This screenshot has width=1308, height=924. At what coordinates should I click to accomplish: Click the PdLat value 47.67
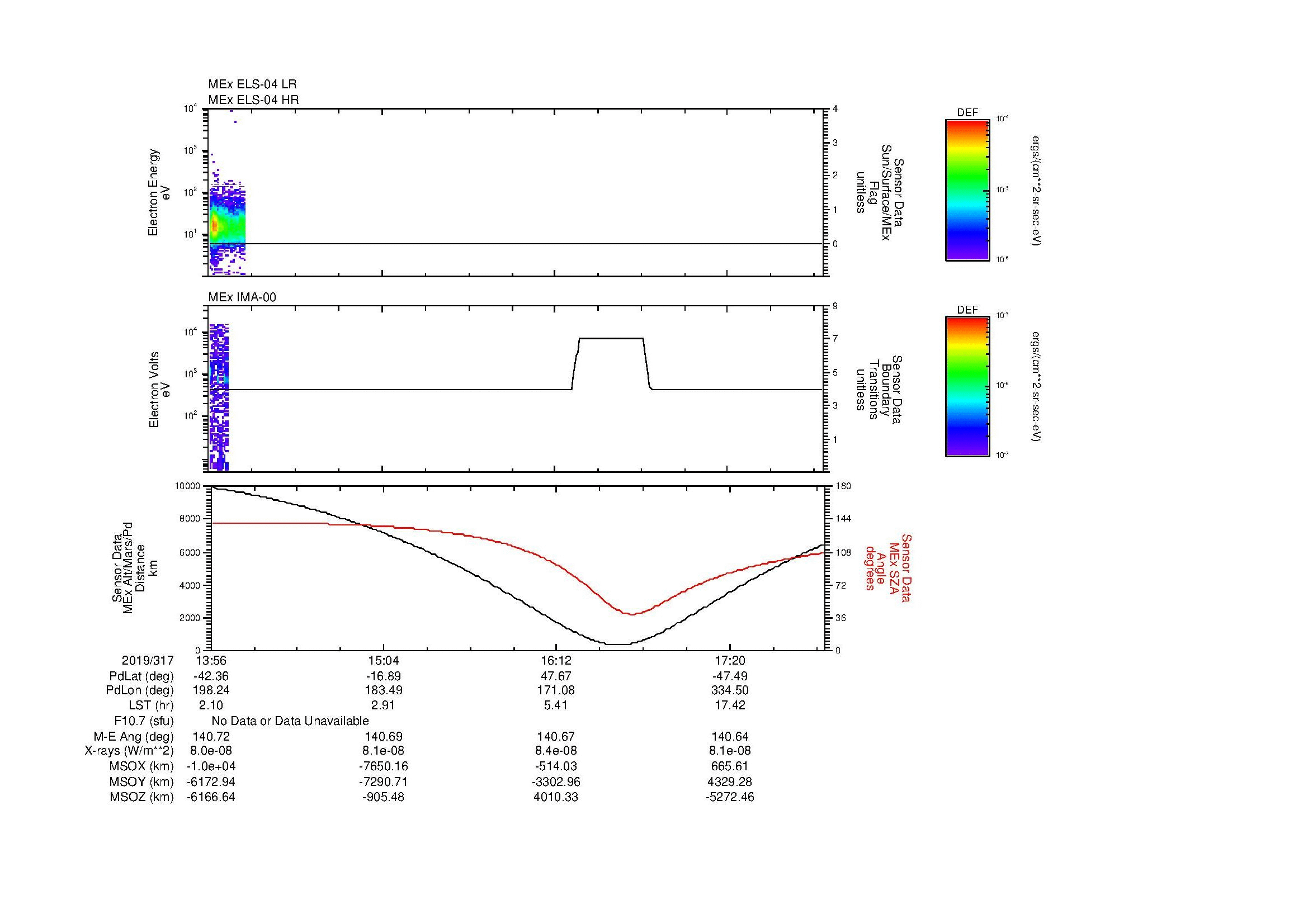point(556,676)
